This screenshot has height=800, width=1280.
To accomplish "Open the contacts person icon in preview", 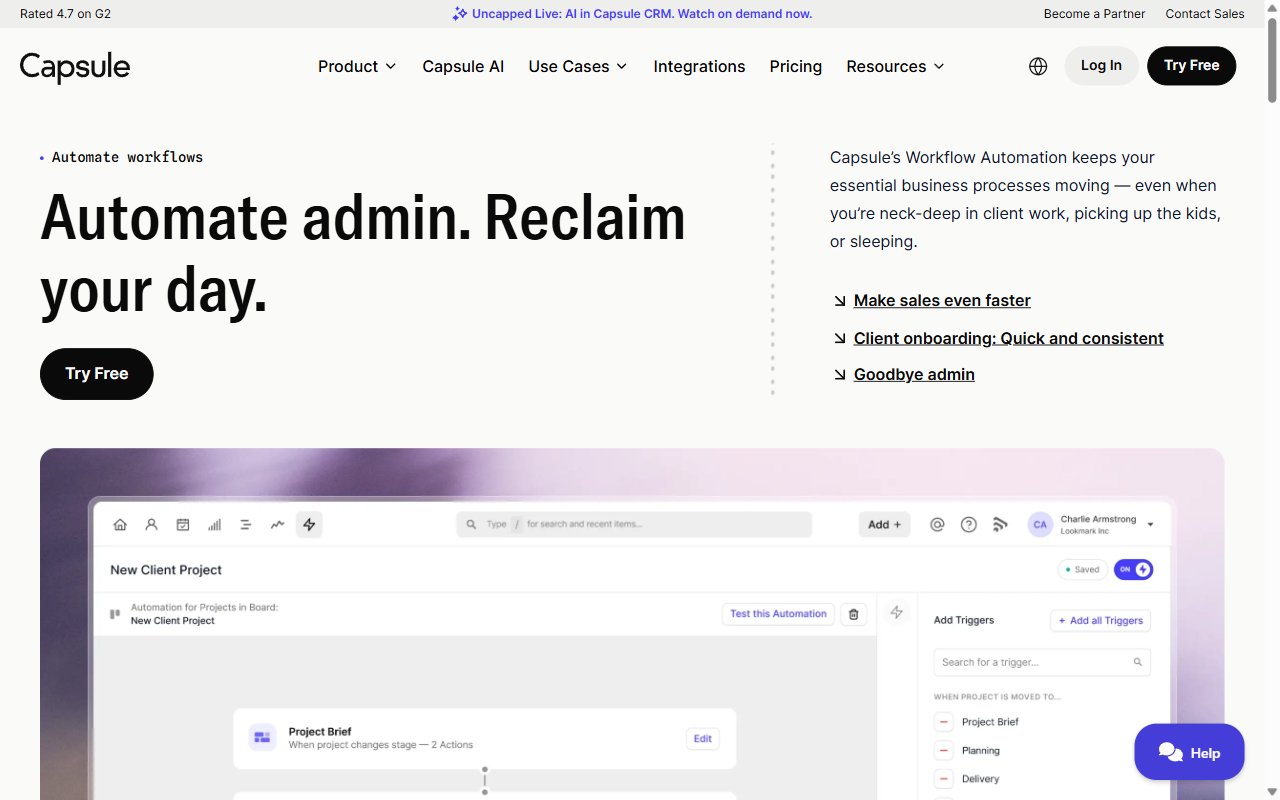I will point(152,524).
